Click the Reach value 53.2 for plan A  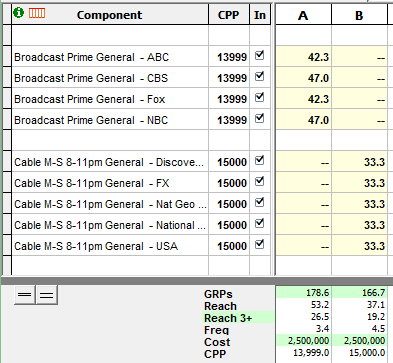click(320, 305)
